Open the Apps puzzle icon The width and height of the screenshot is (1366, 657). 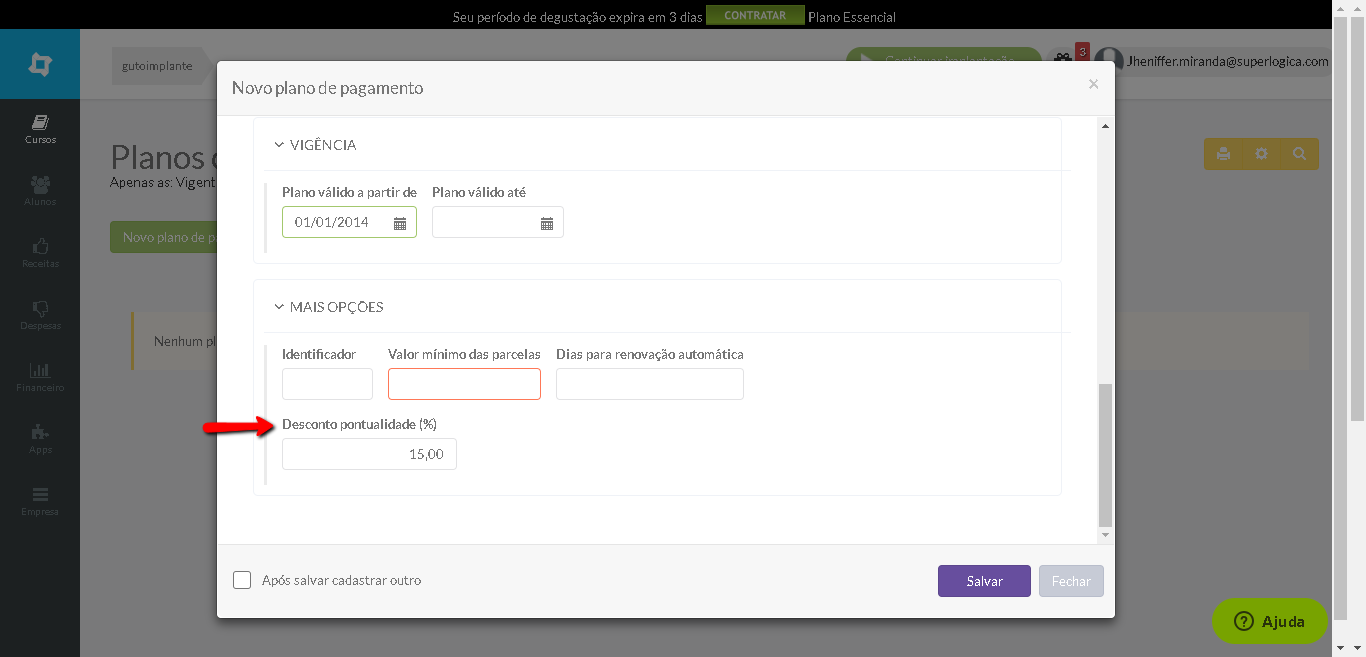click(40, 432)
